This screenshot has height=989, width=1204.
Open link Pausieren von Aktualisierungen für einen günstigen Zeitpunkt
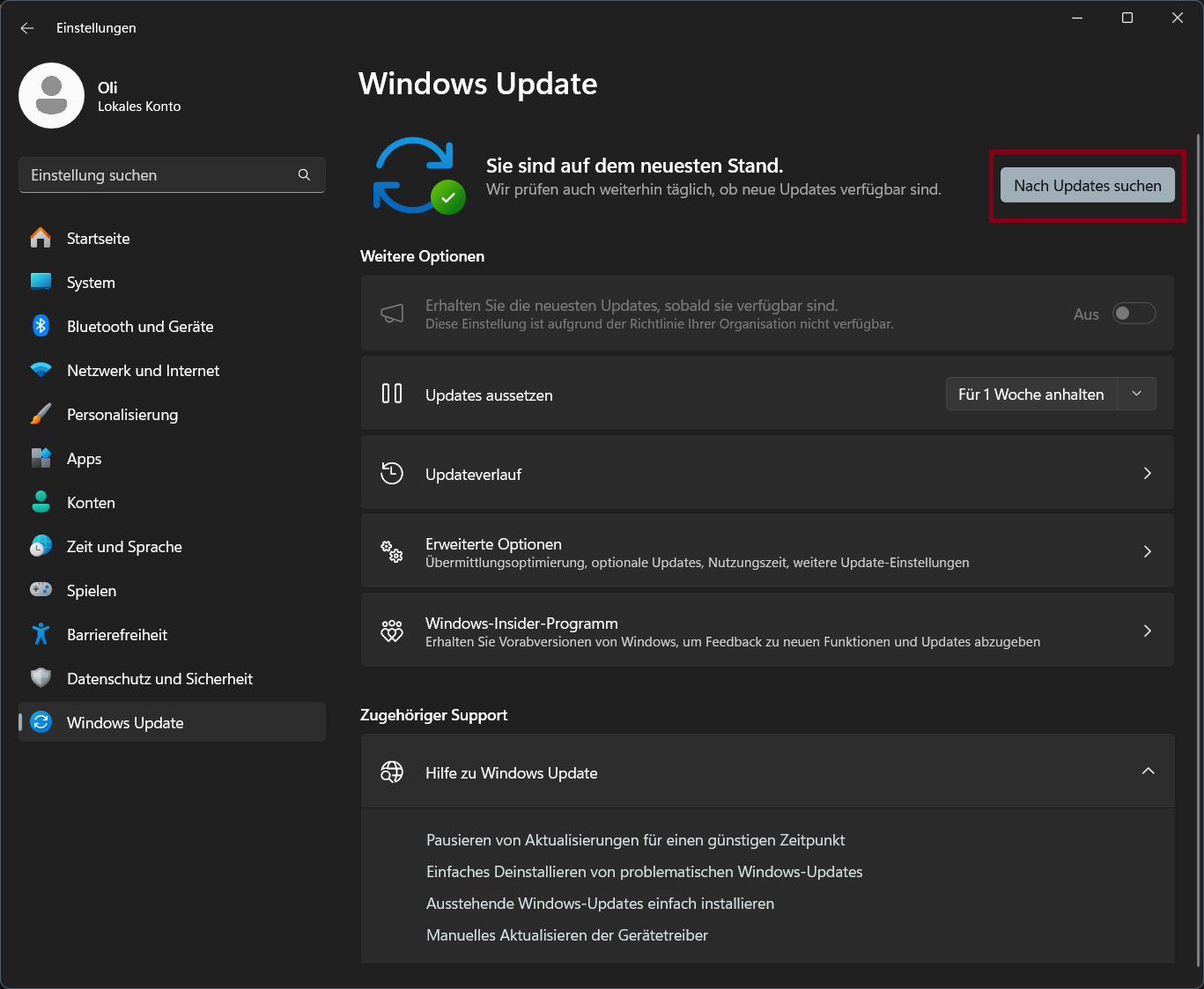pyautogui.click(x=636, y=840)
